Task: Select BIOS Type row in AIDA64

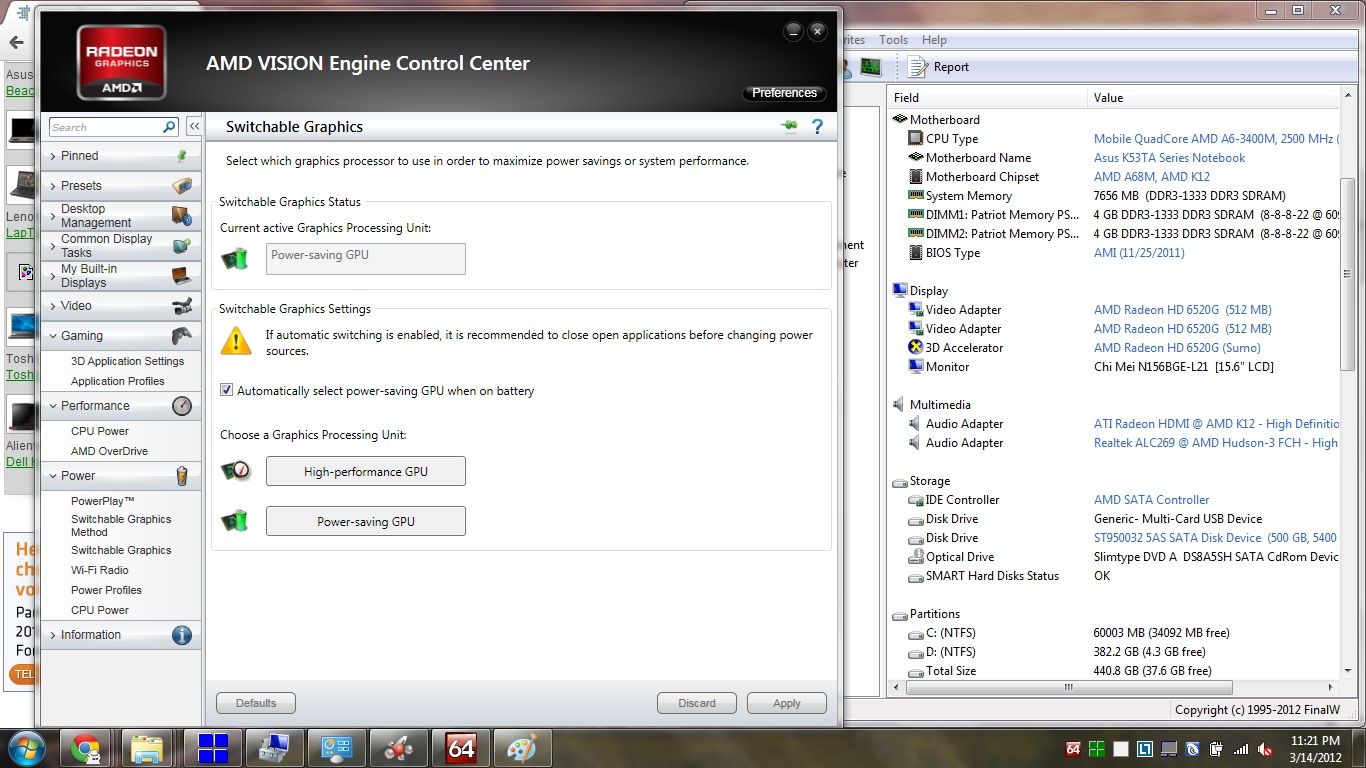Action: (x=1114, y=253)
